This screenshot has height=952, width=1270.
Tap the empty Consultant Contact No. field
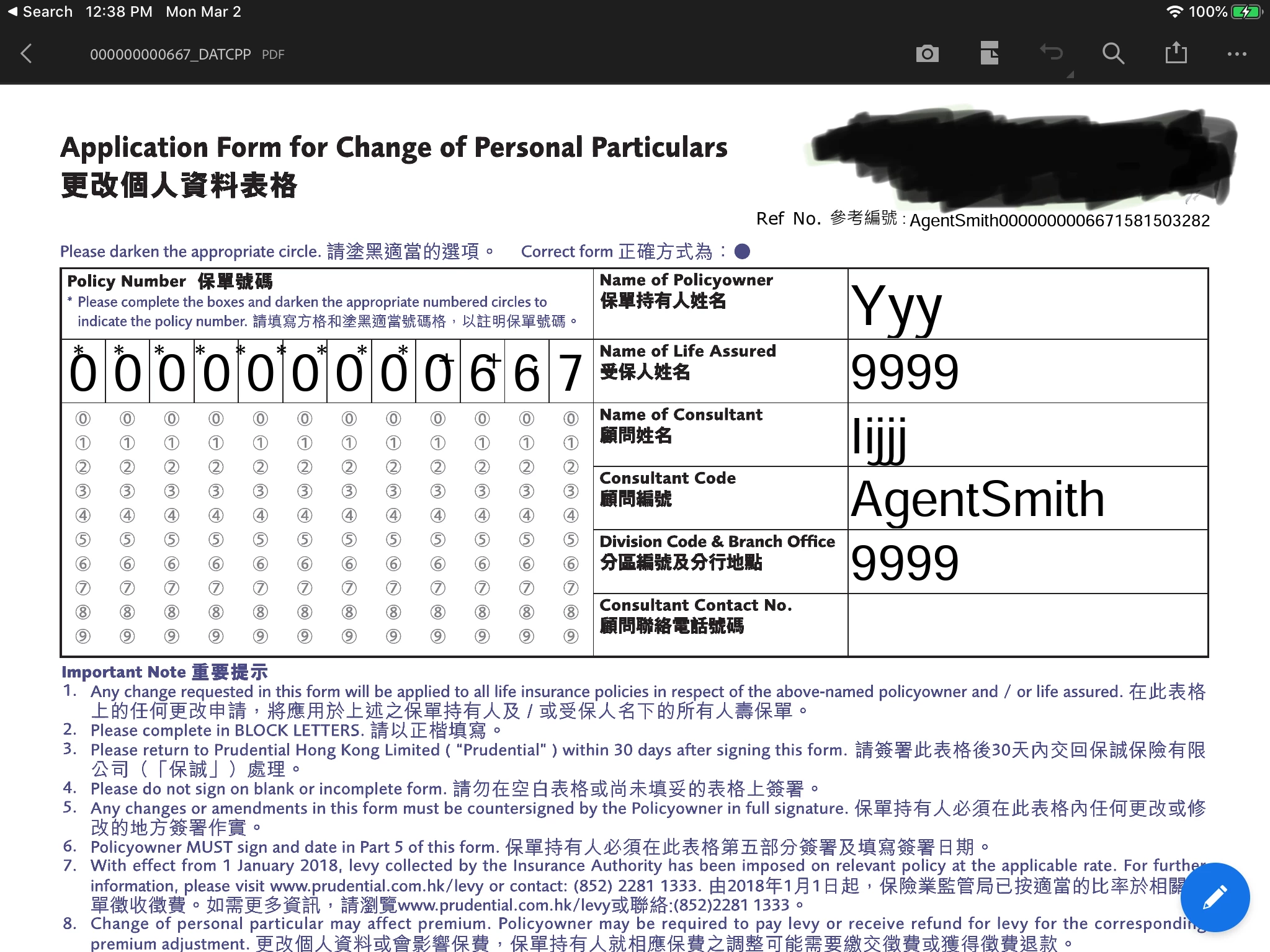point(1027,625)
